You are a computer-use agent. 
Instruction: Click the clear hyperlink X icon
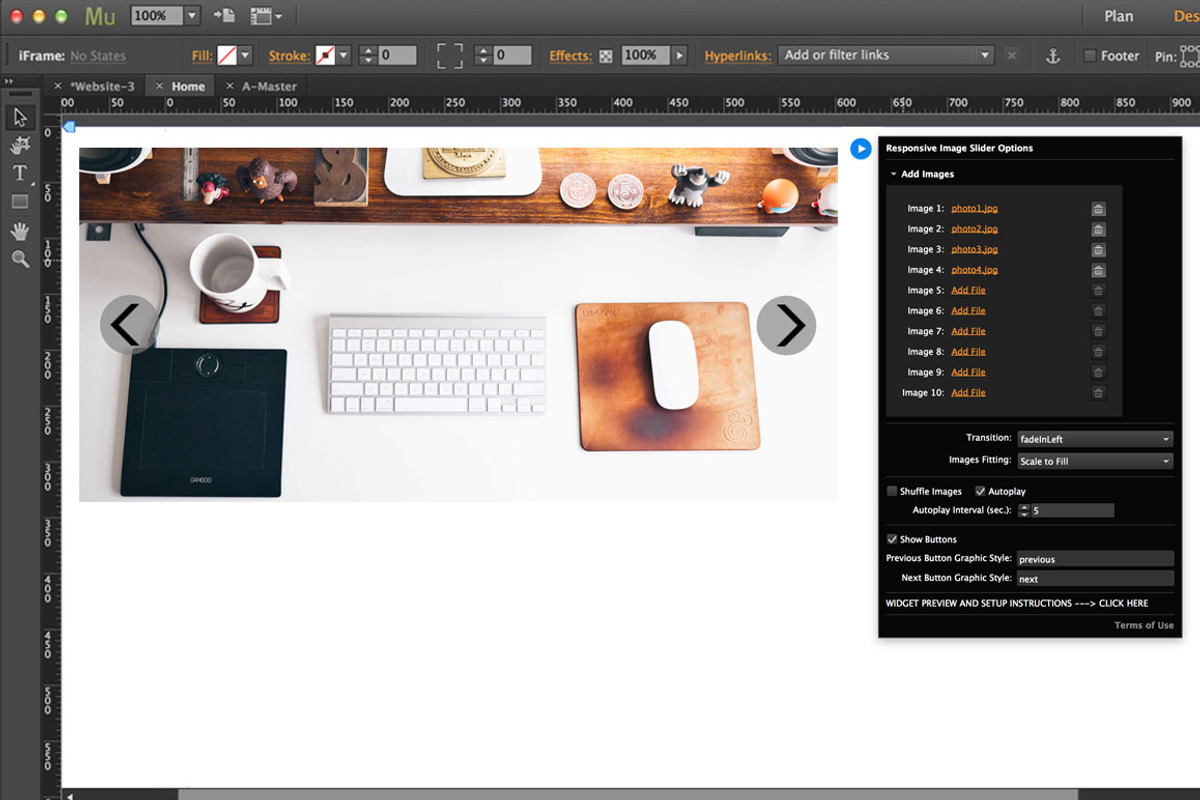point(1012,56)
